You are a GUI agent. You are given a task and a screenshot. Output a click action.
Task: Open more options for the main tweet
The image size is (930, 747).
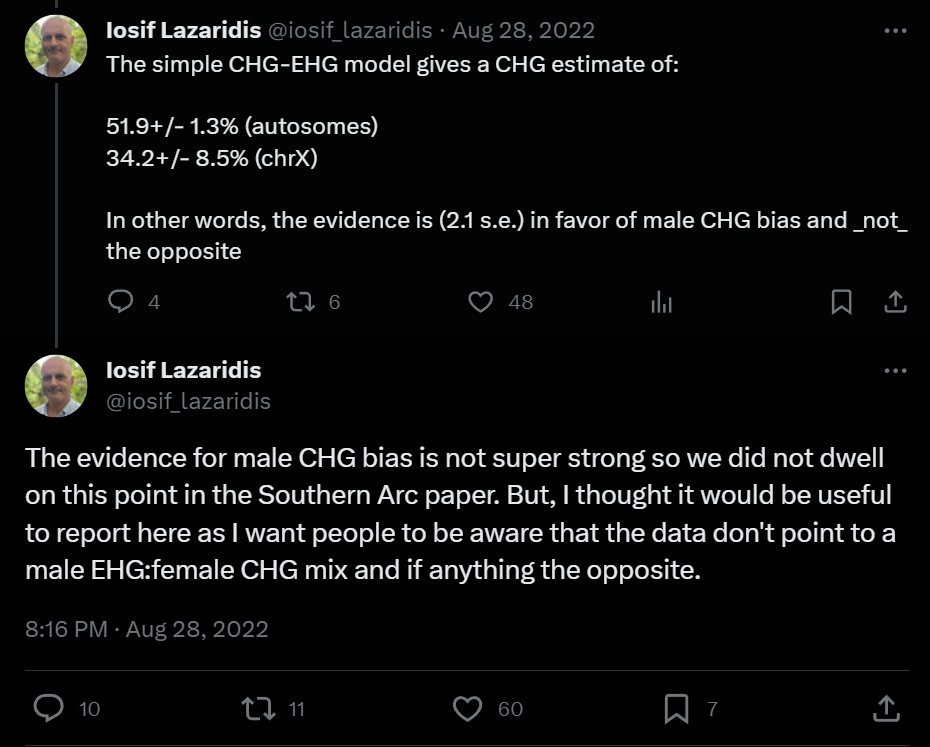pos(895,370)
